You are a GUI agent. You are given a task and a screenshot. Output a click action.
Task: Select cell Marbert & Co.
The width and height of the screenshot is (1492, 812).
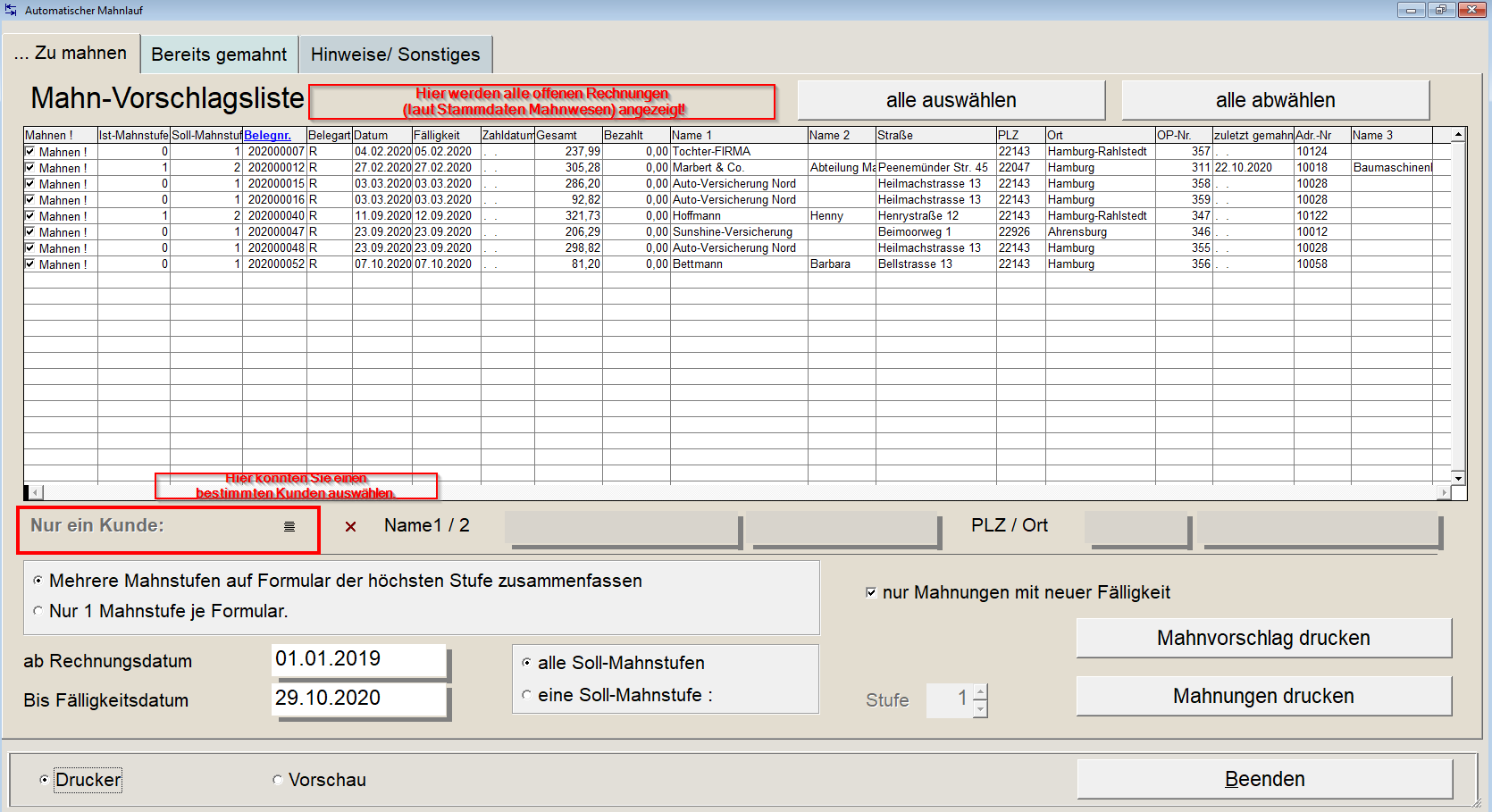tap(739, 168)
